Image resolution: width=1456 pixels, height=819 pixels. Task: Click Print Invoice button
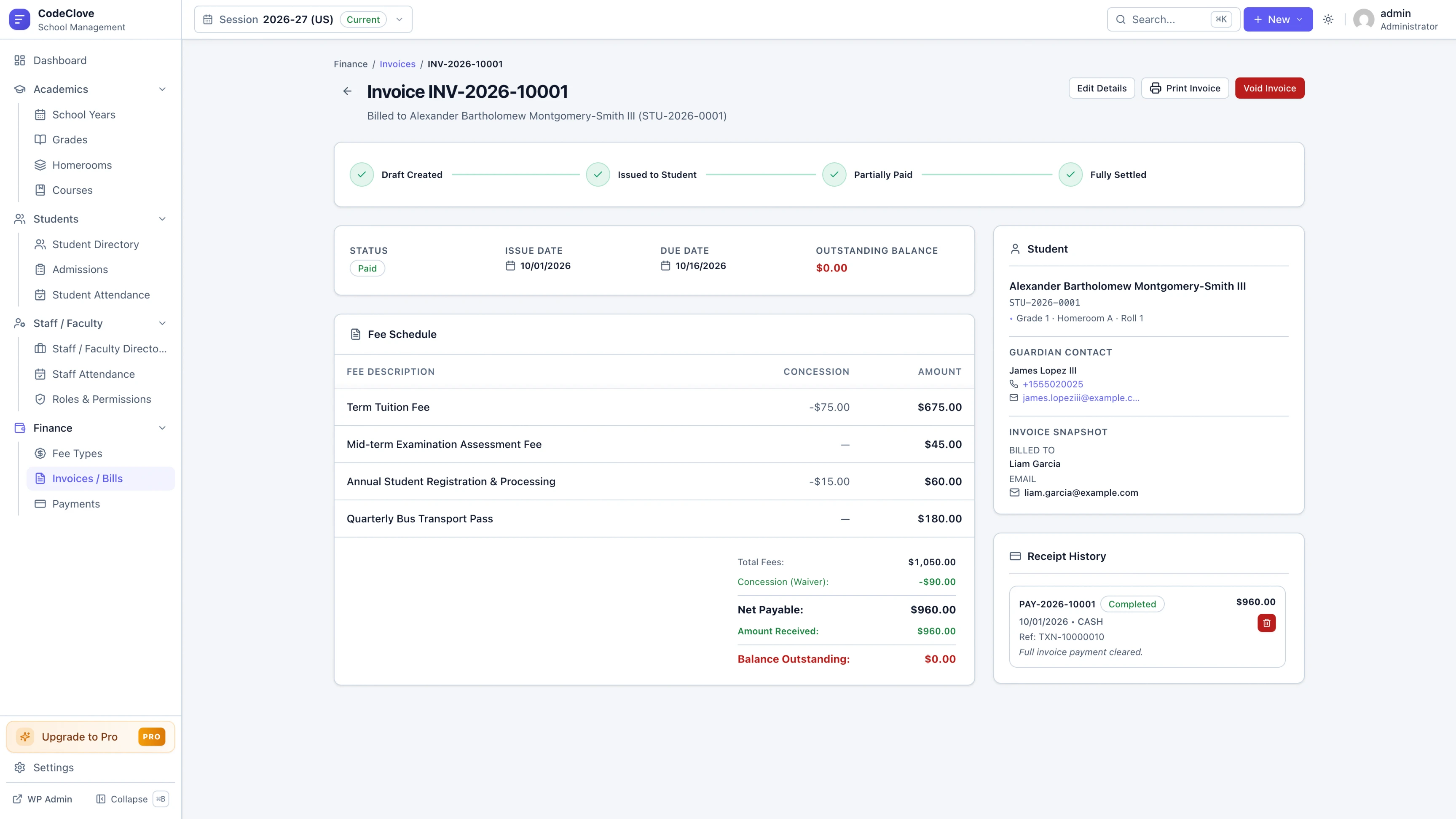coord(1185,88)
